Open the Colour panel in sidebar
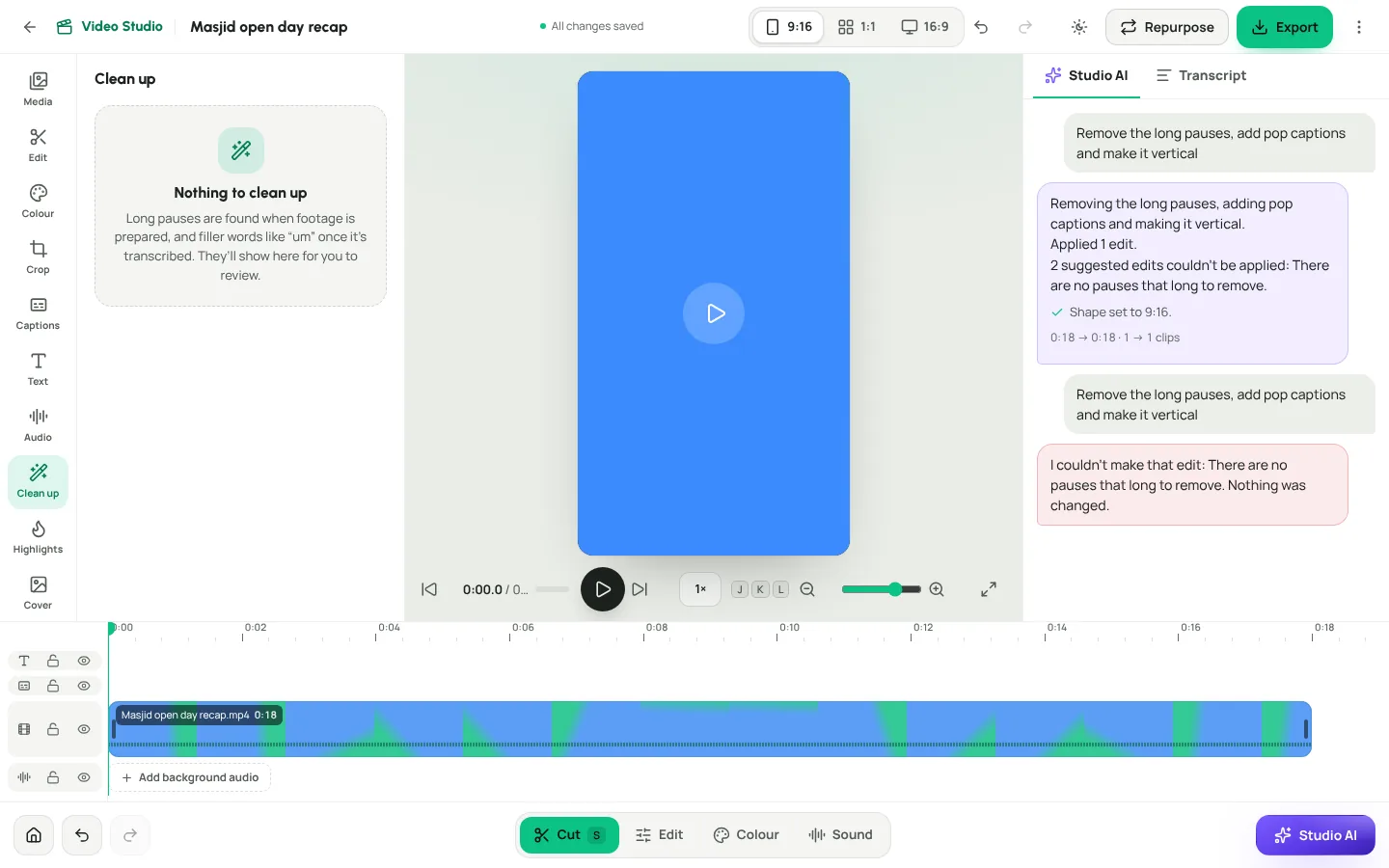 coord(38,201)
